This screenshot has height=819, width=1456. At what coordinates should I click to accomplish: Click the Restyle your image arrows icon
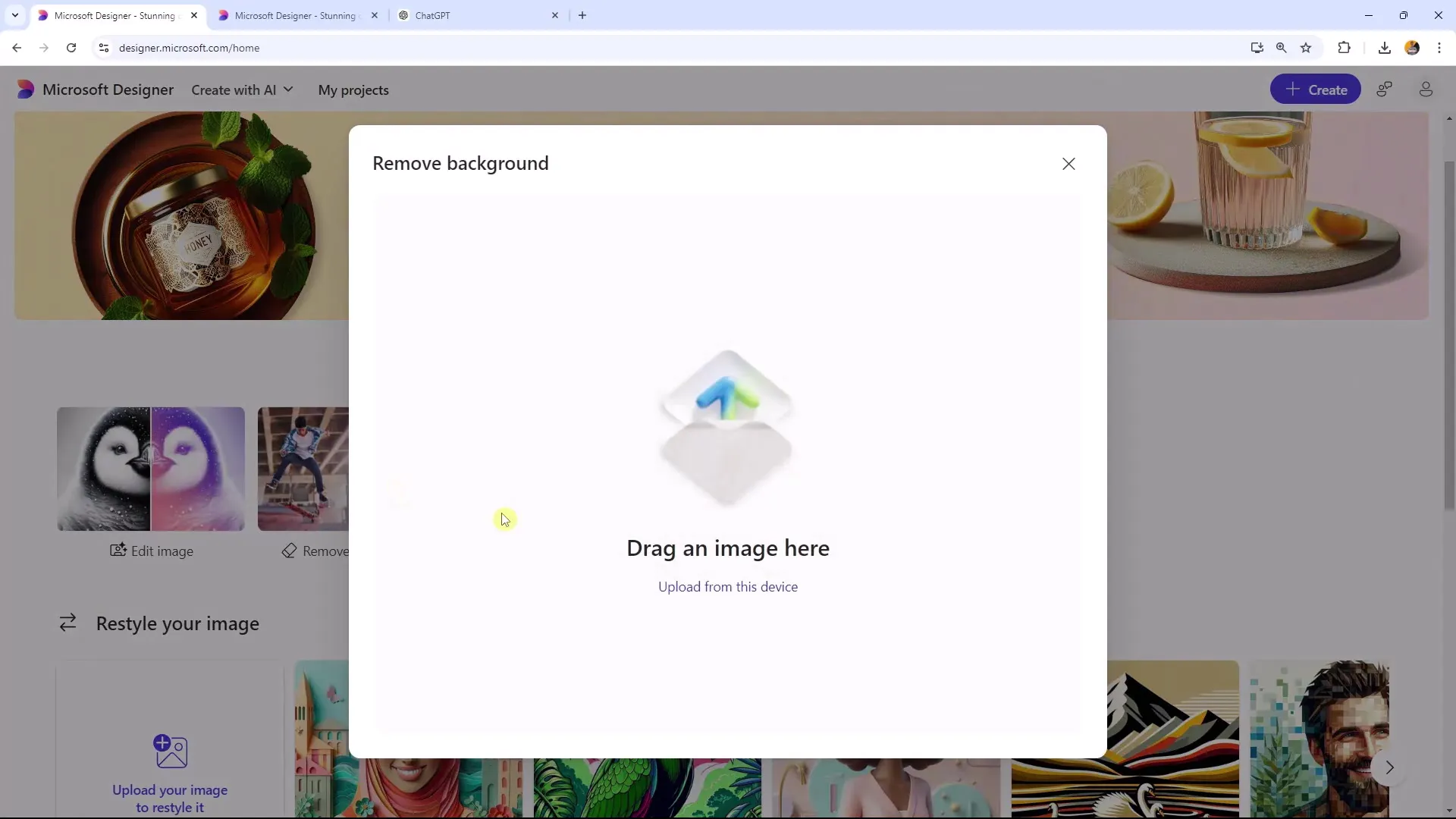(x=68, y=623)
